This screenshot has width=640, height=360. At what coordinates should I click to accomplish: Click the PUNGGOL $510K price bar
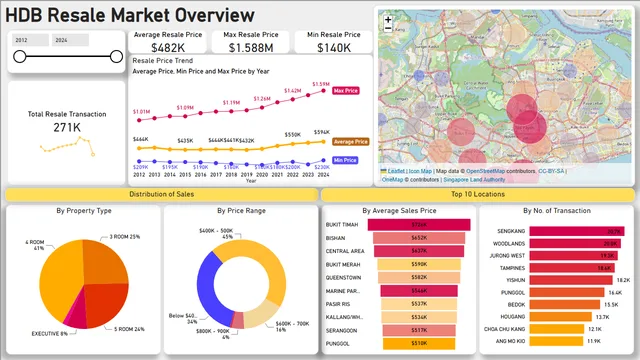point(419,343)
